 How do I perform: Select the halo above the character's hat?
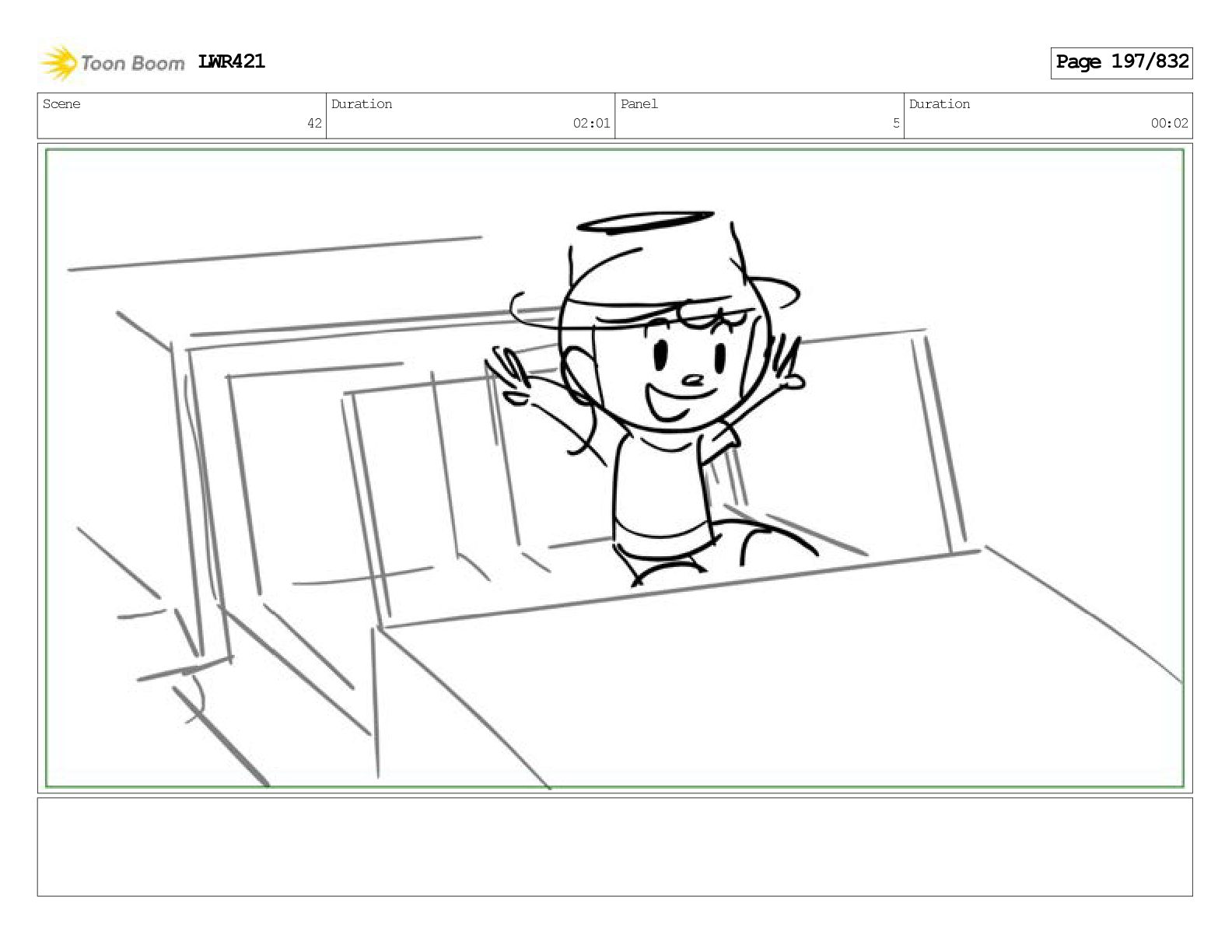646,222
